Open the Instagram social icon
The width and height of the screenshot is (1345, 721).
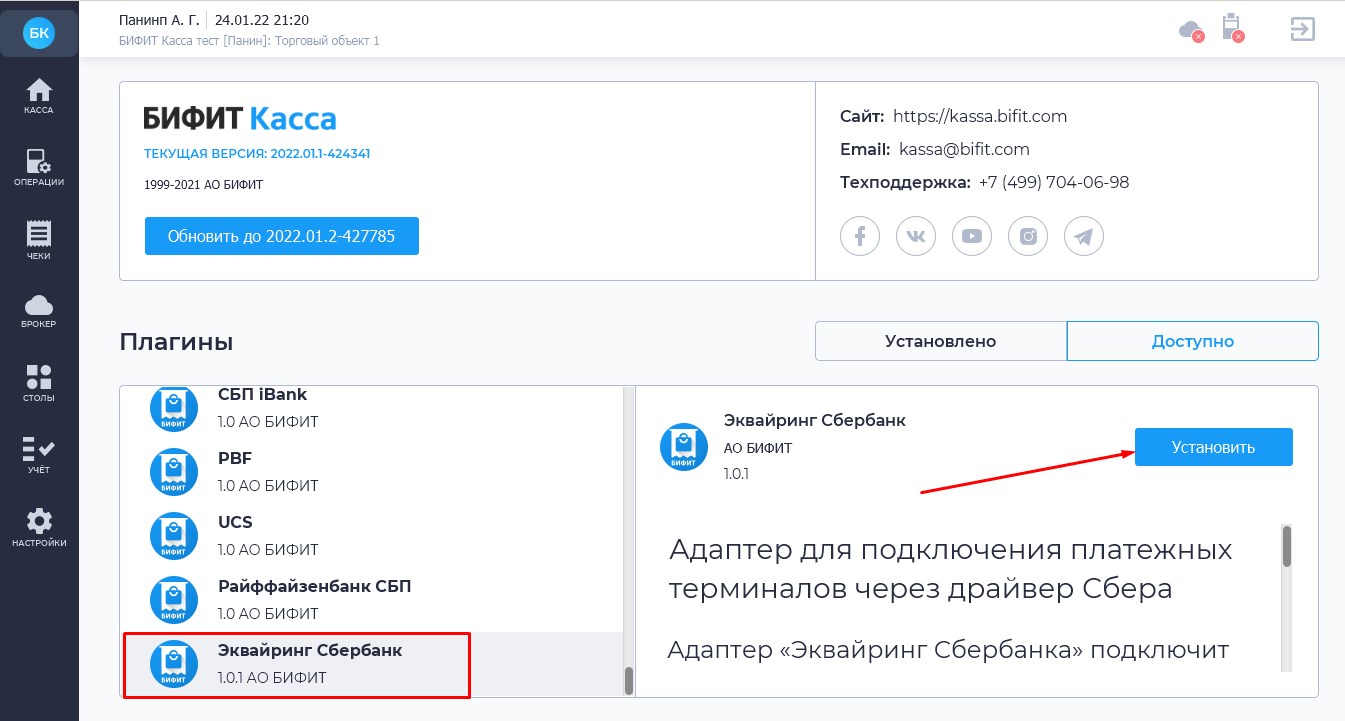point(1028,236)
